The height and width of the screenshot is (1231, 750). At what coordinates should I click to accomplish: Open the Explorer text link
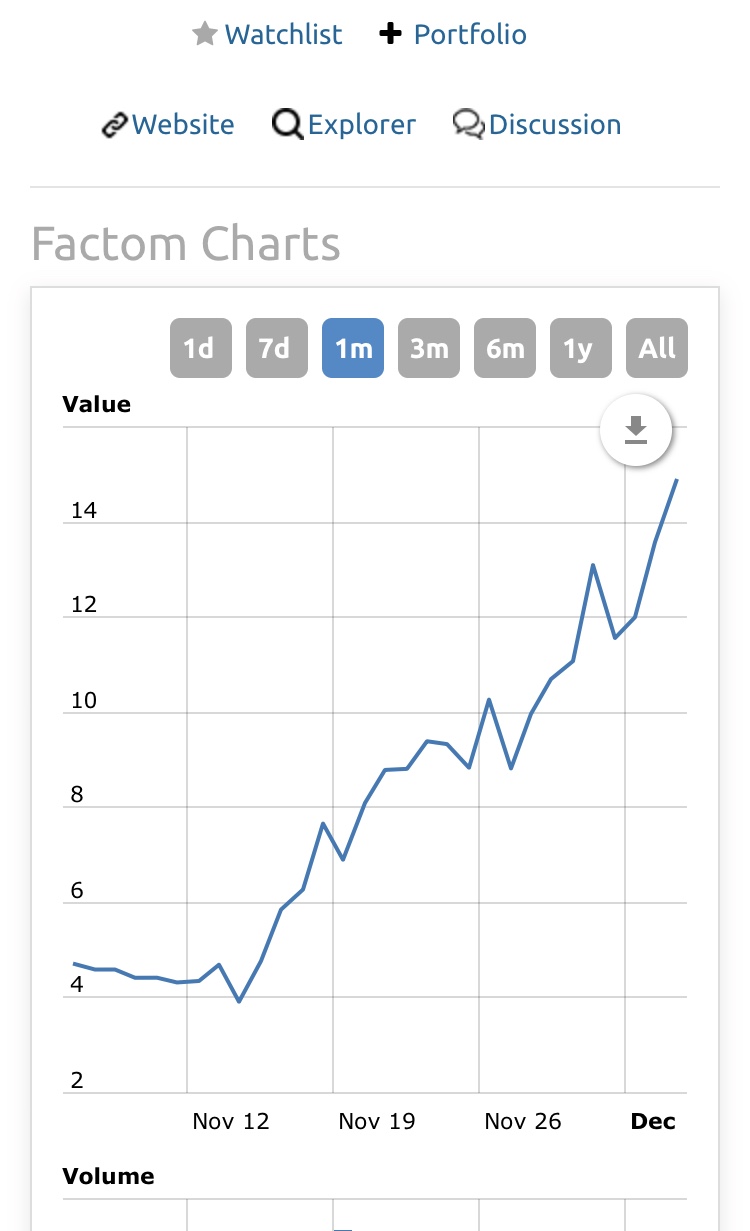[x=362, y=125]
